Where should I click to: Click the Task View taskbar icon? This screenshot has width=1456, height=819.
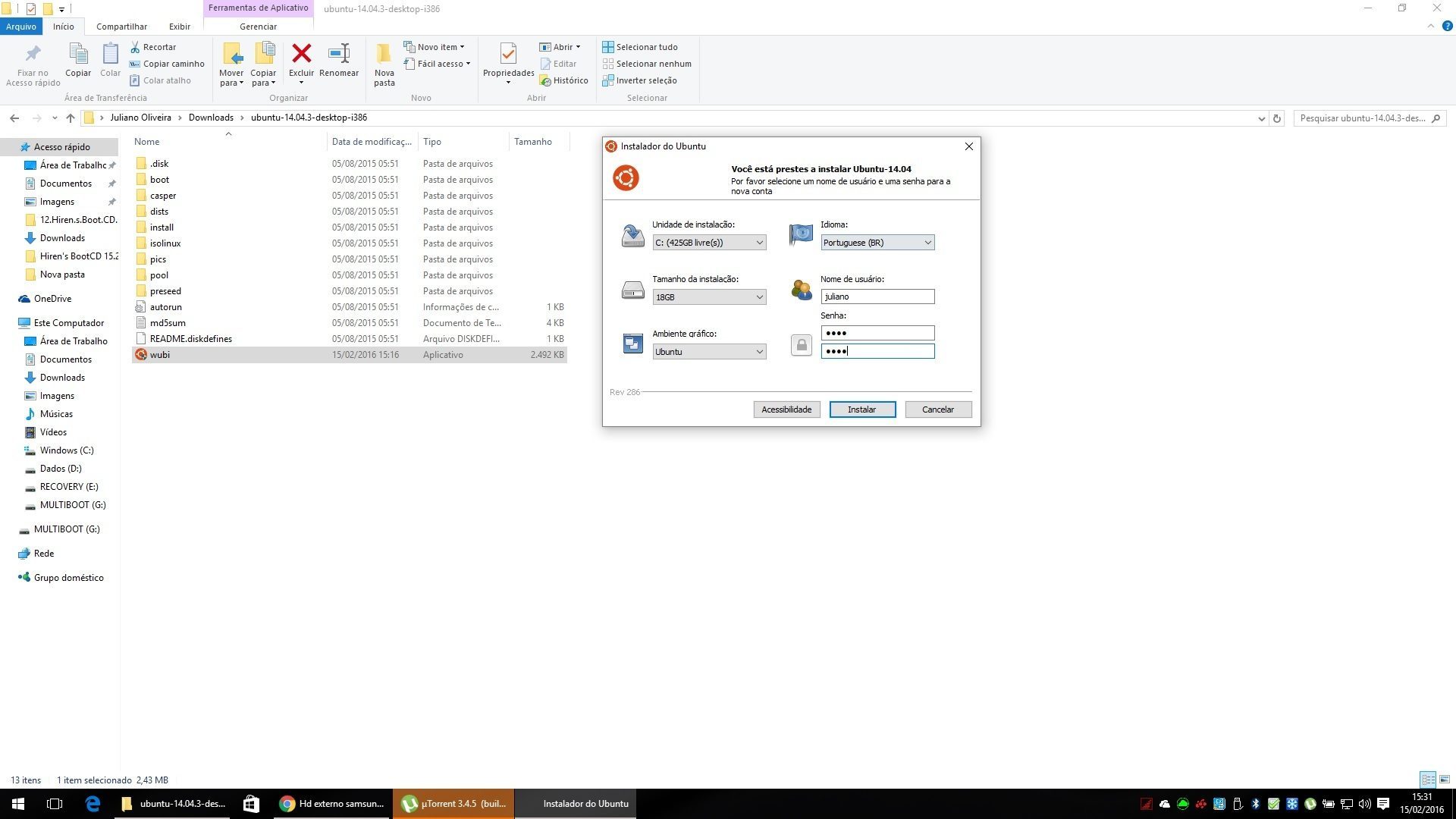point(55,804)
